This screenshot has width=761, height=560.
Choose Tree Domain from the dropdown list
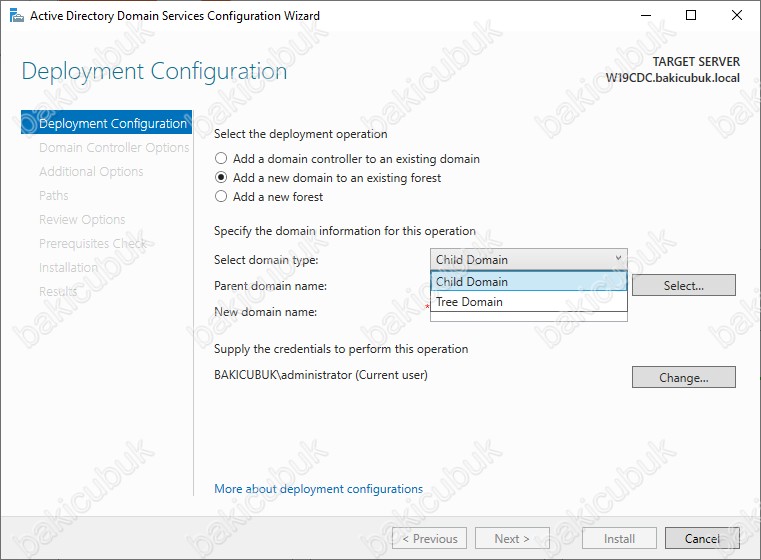(x=529, y=302)
